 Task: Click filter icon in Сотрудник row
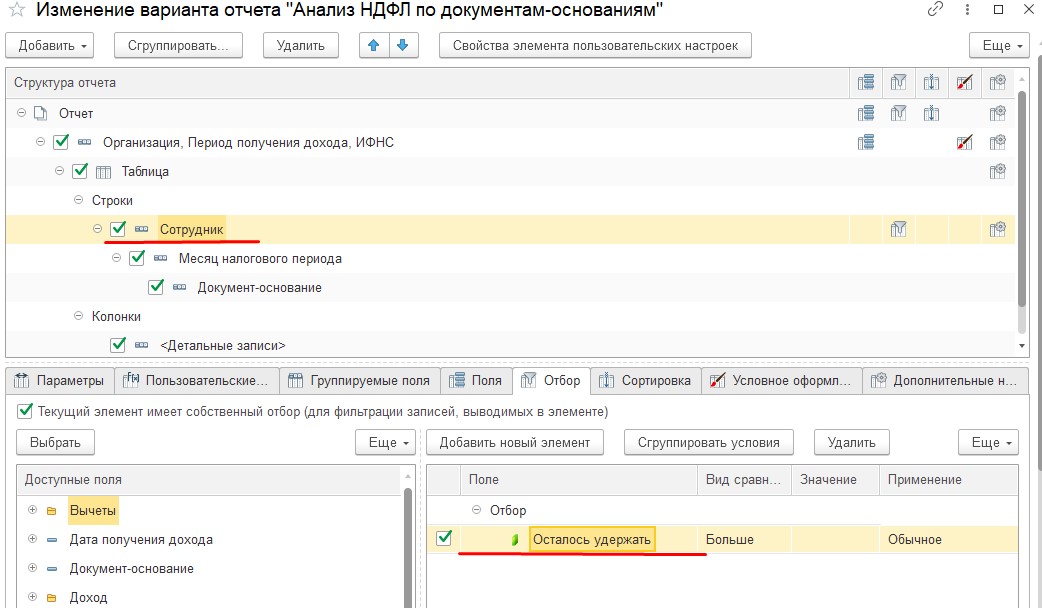(x=898, y=229)
